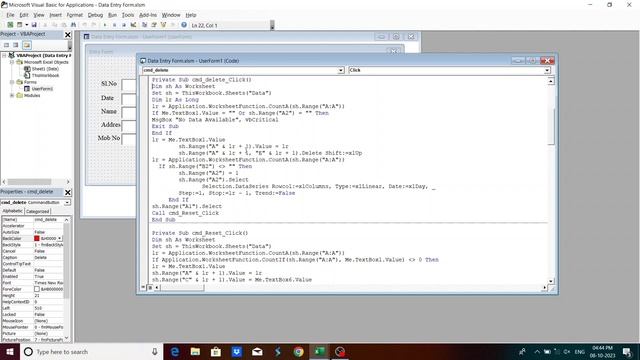Run the Sub with the play icon
Screen dimensions: 640x360
pos(105,25)
